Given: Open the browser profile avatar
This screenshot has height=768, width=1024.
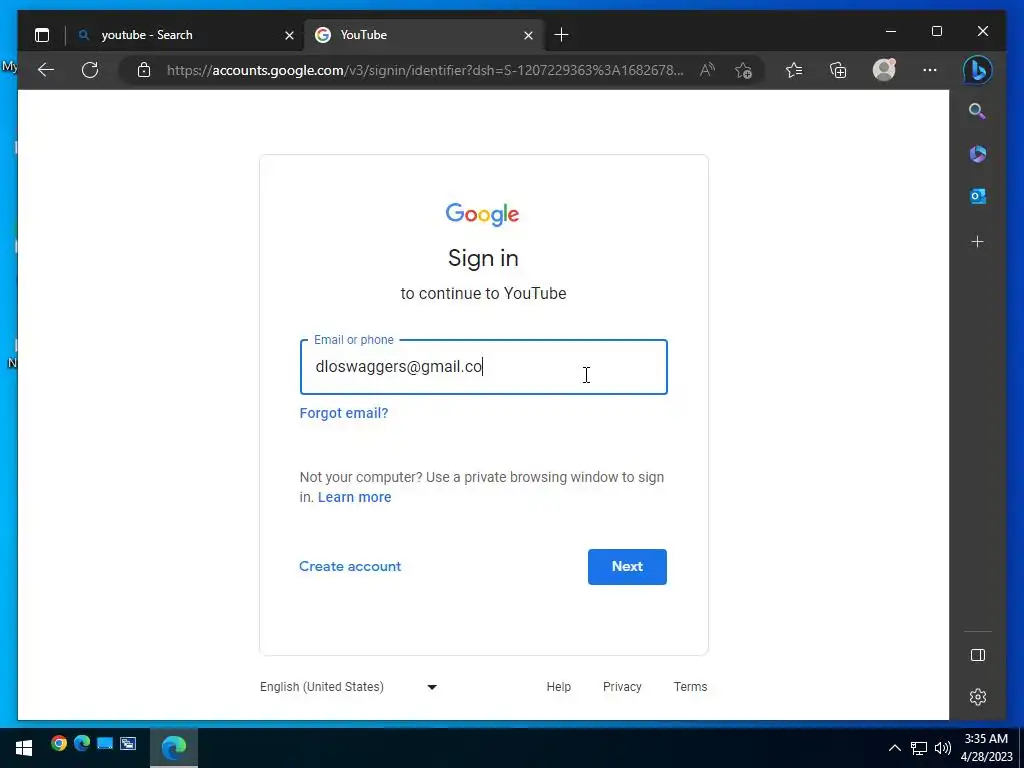Looking at the screenshot, I should click(x=884, y=70).
